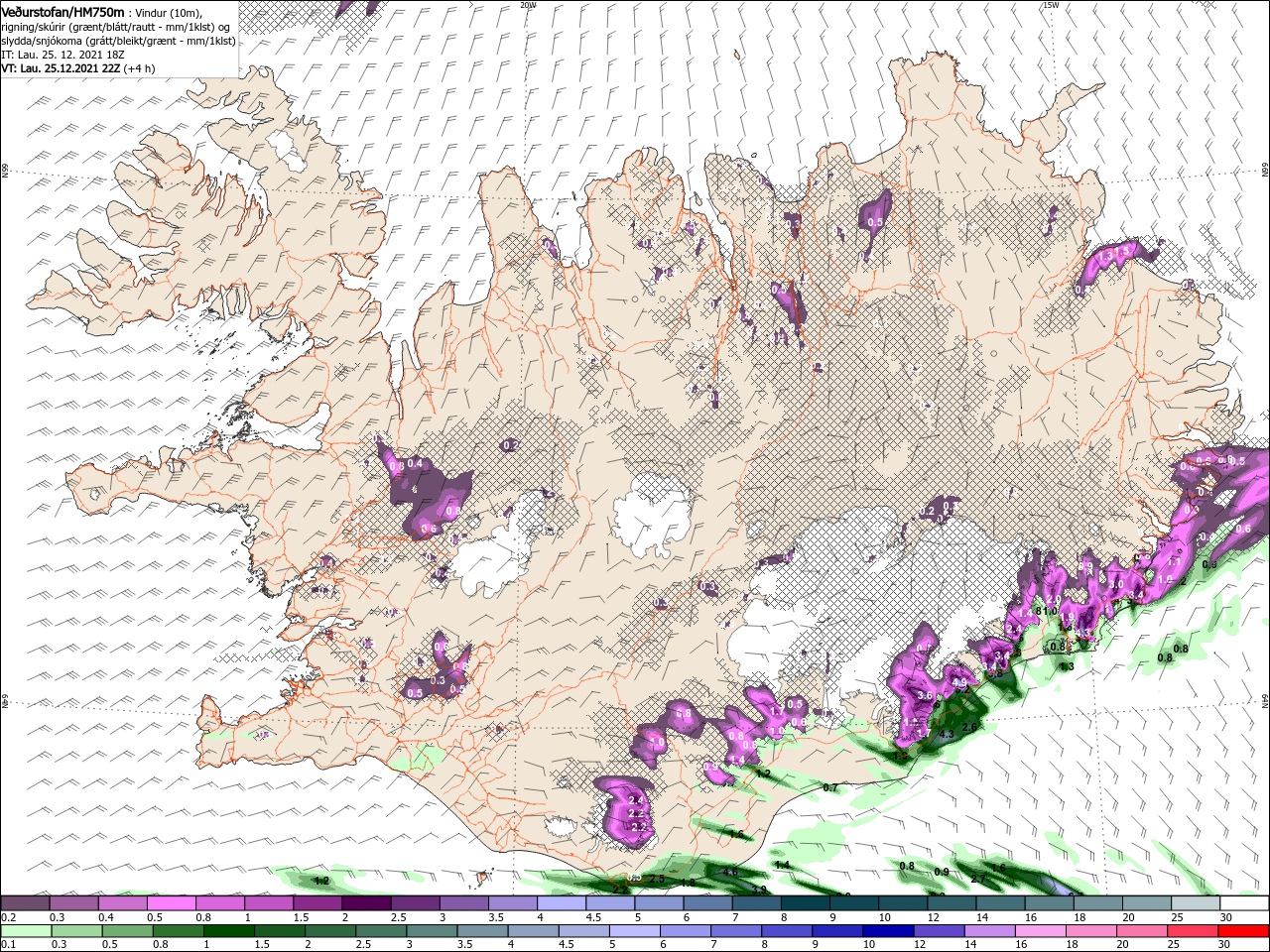The image size is (1270, 952).
Task: Click the dark teal 8 swatch, upper scale
Action: [x=806, y=903]
